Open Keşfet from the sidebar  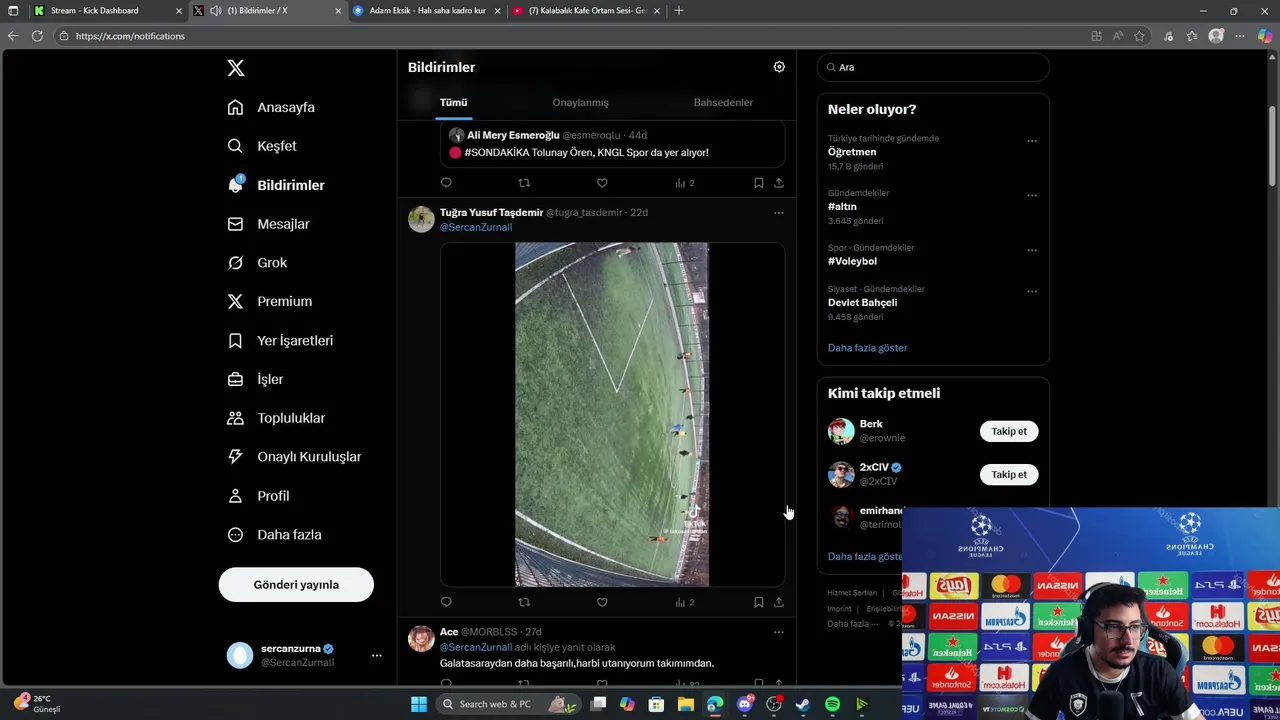(262, 146)
